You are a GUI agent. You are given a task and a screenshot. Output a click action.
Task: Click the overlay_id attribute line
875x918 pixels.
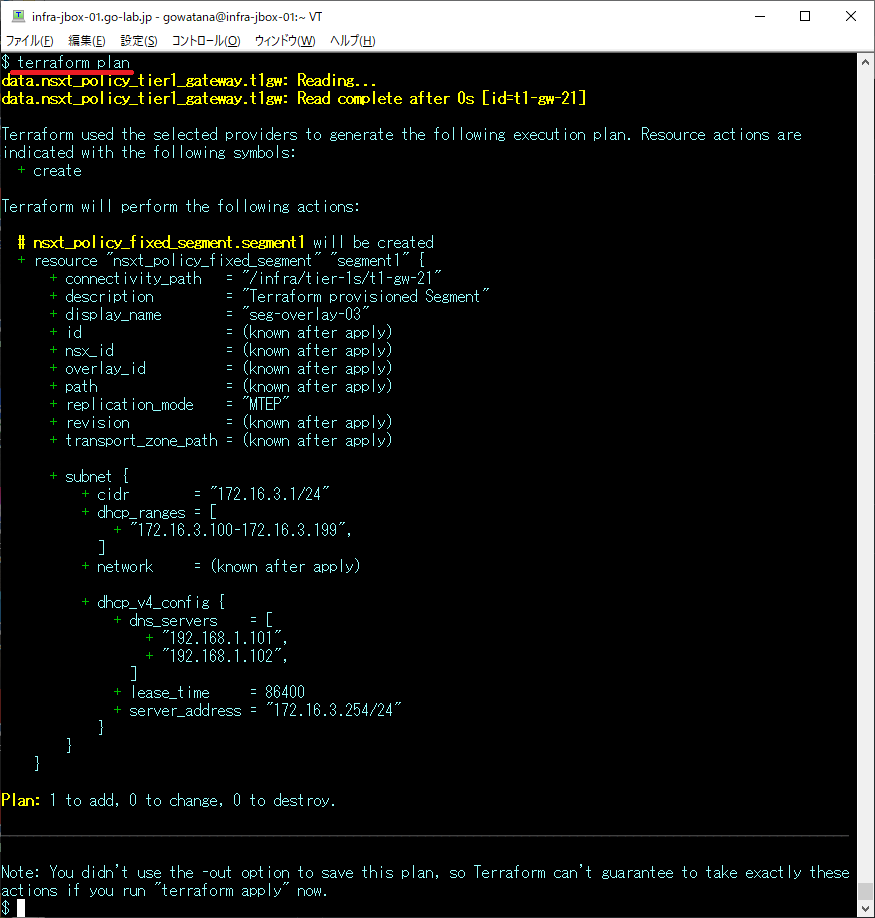[221, 368]
